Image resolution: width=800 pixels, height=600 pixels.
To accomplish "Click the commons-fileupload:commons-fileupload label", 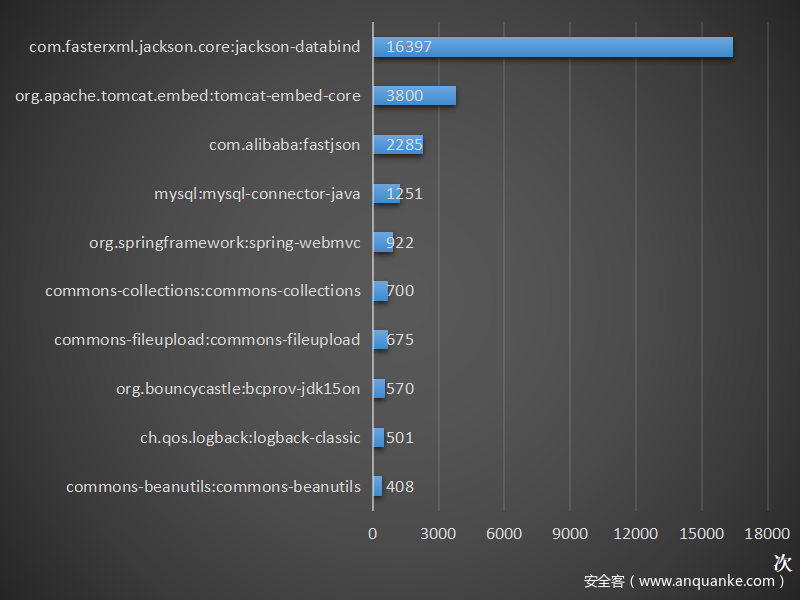I will click(207, 340).
